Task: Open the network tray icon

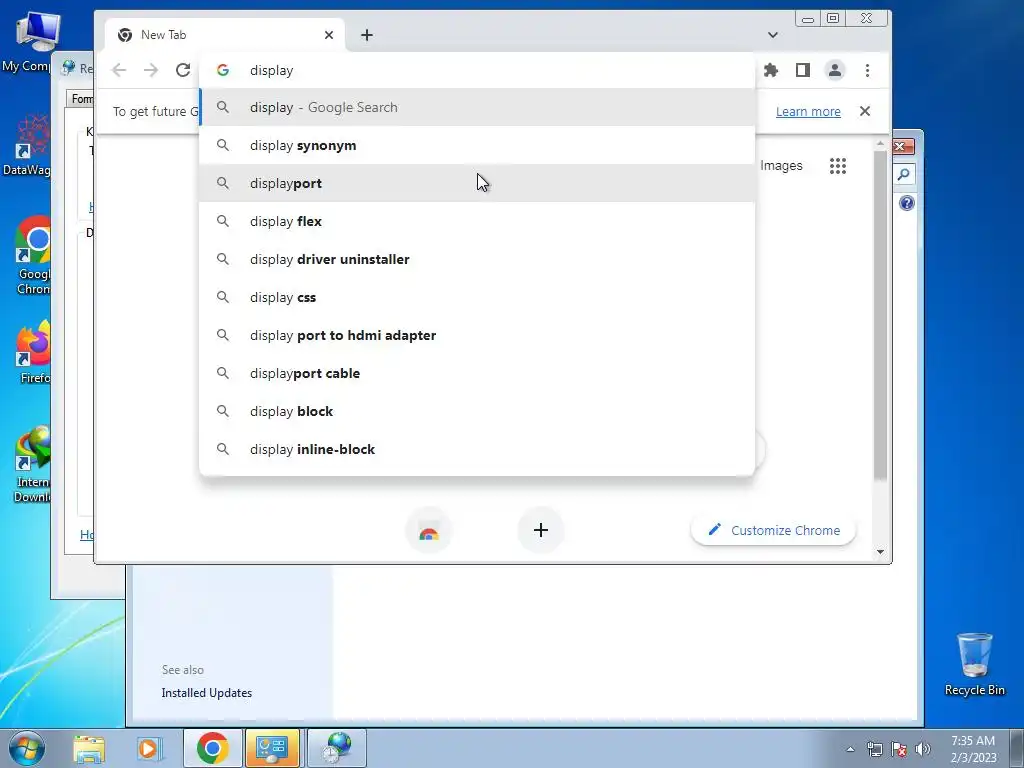Action: (874, 749)
